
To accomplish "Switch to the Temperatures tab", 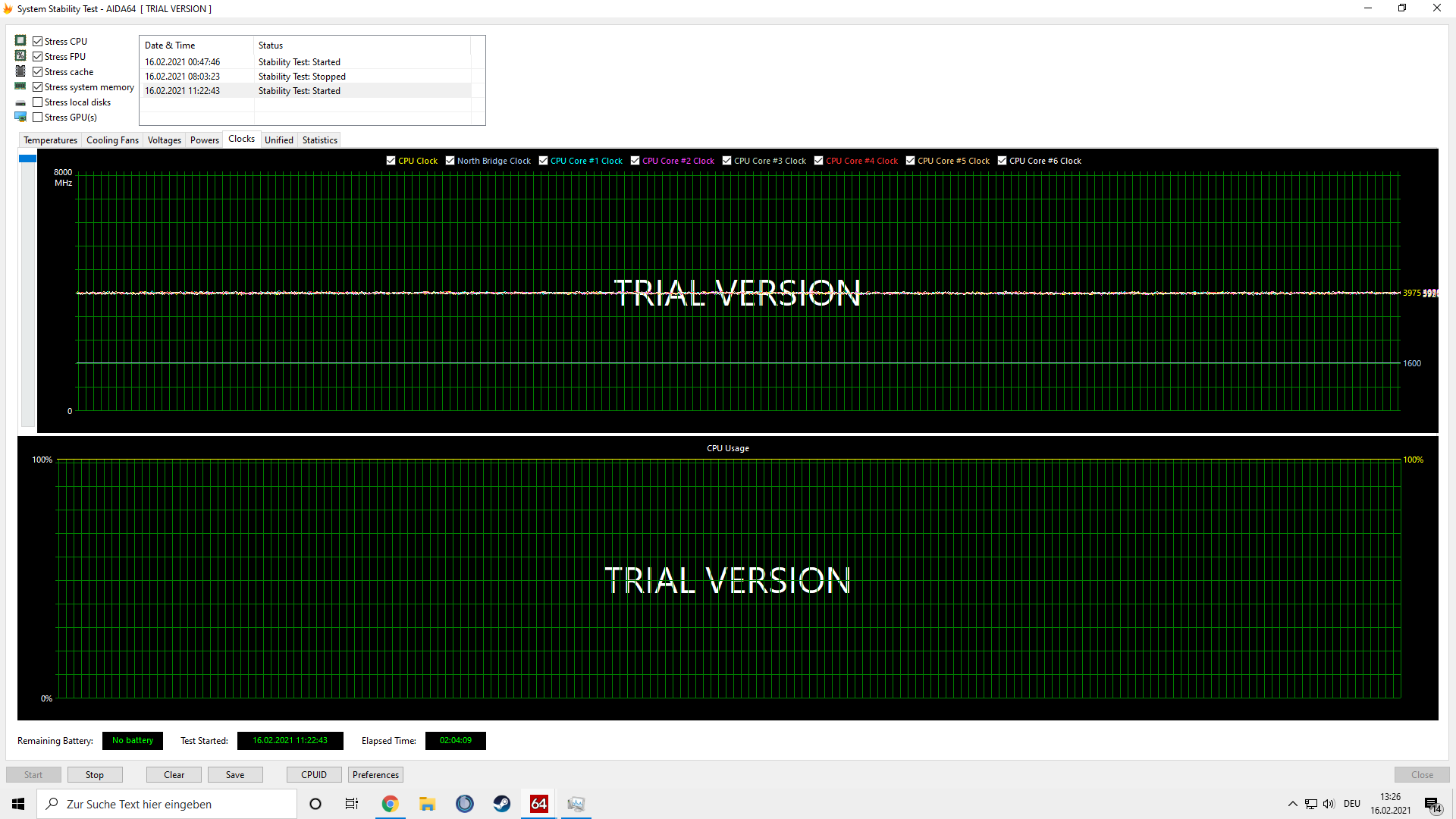I will [50, 140].
